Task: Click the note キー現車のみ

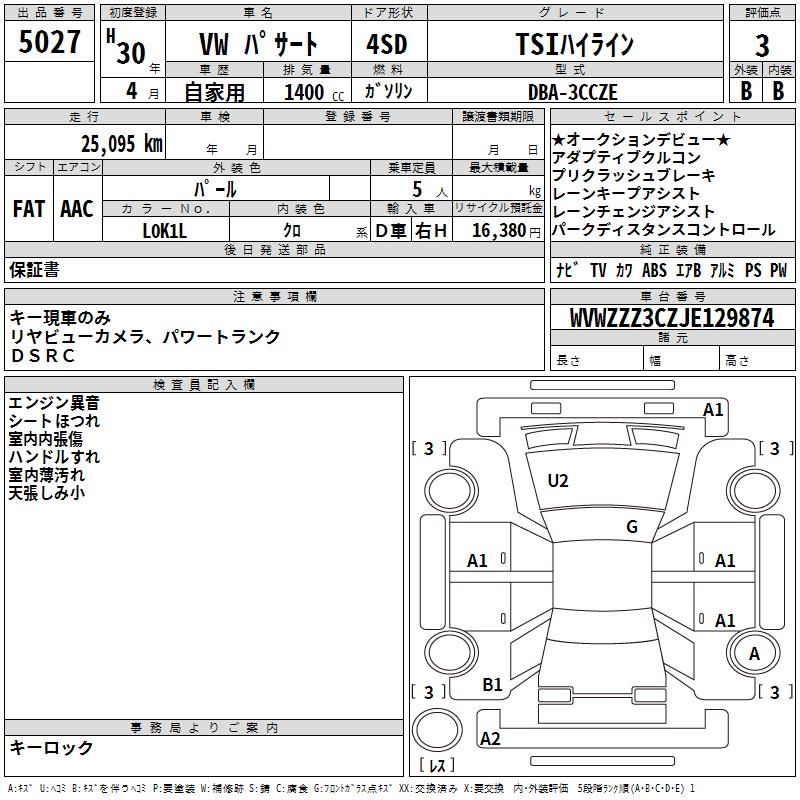Action: (x=60, y=318)
